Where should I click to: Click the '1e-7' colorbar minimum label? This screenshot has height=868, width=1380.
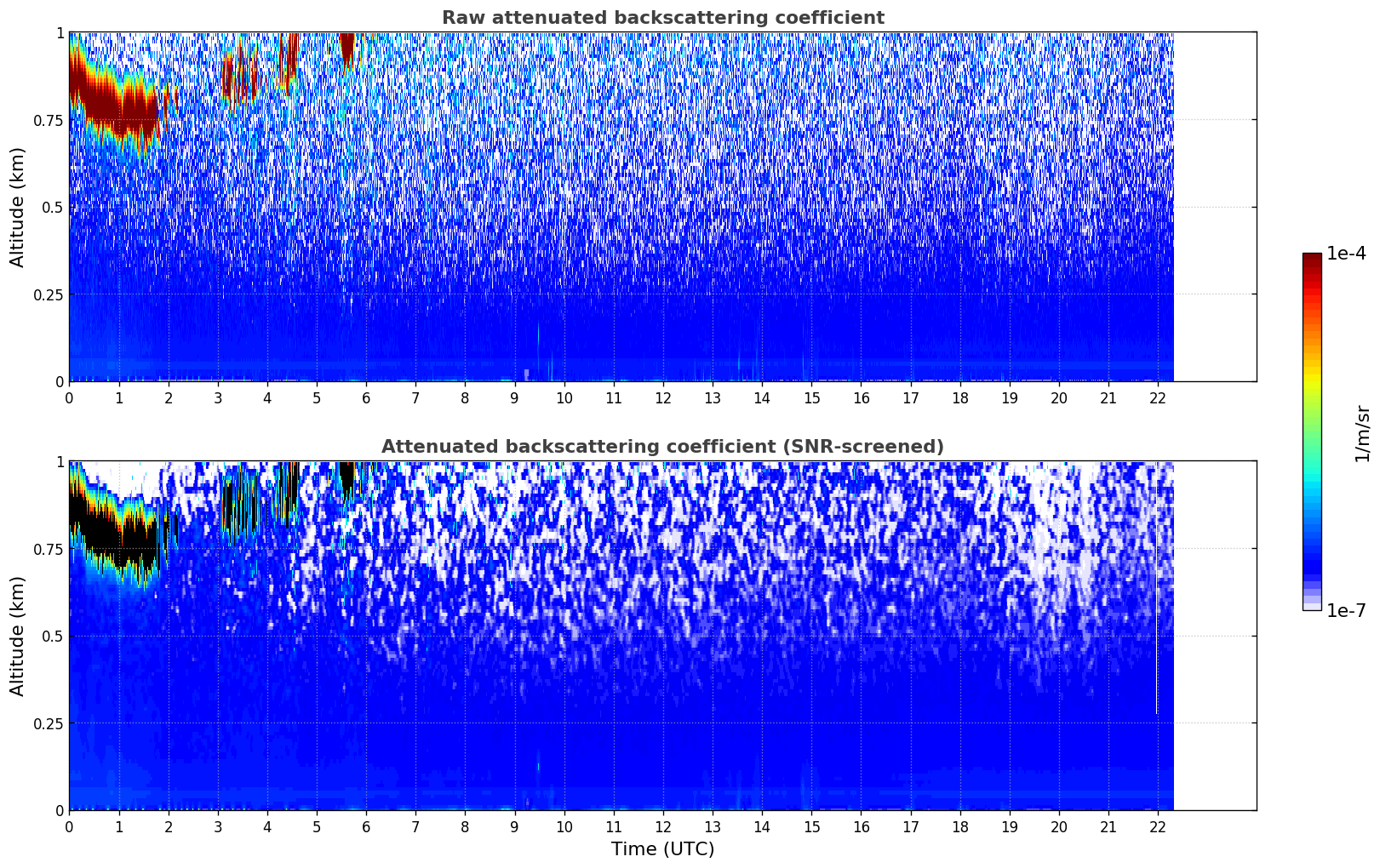[1346, 611]
